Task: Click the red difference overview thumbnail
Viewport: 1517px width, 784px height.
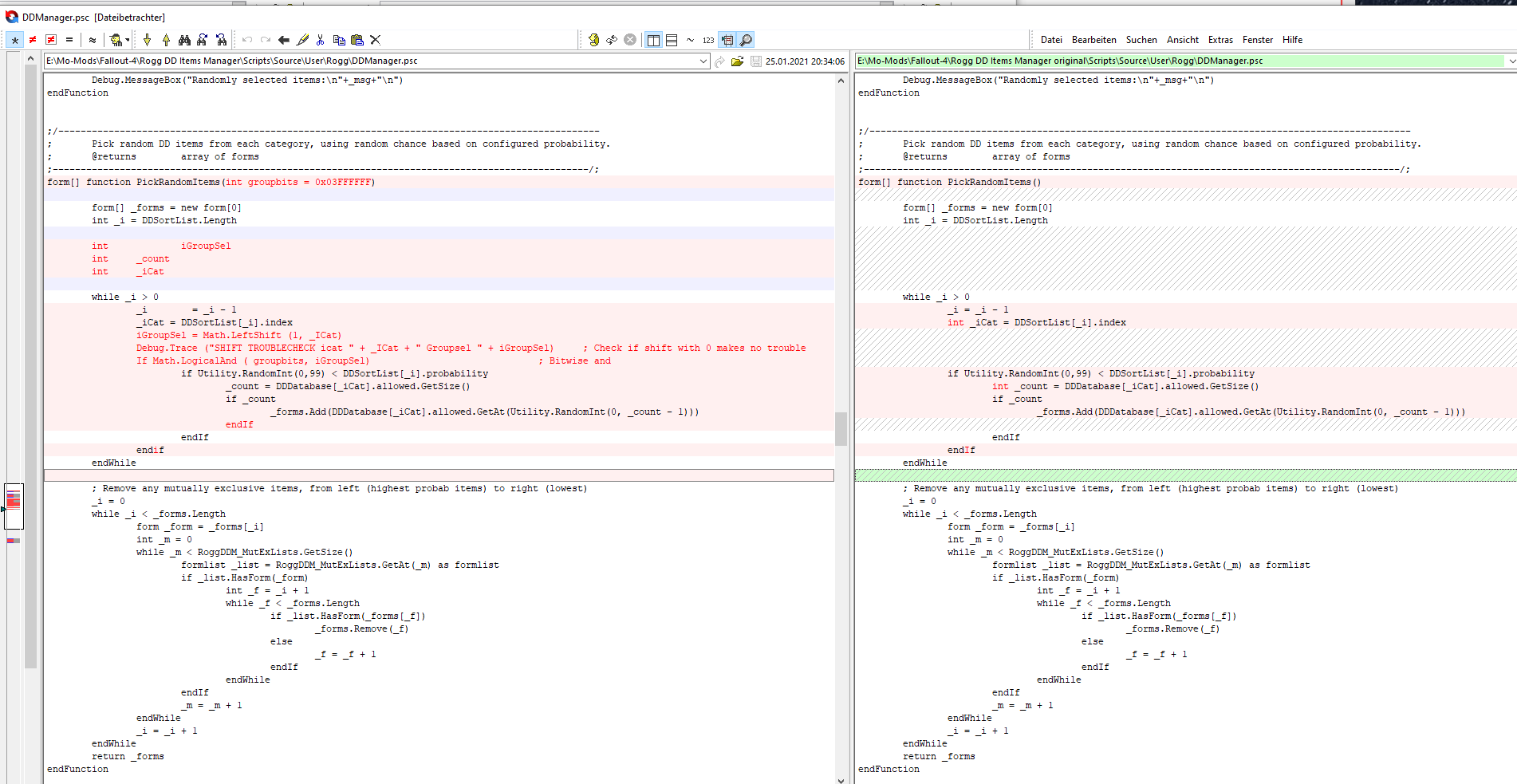Action: (x=14, y=506)
